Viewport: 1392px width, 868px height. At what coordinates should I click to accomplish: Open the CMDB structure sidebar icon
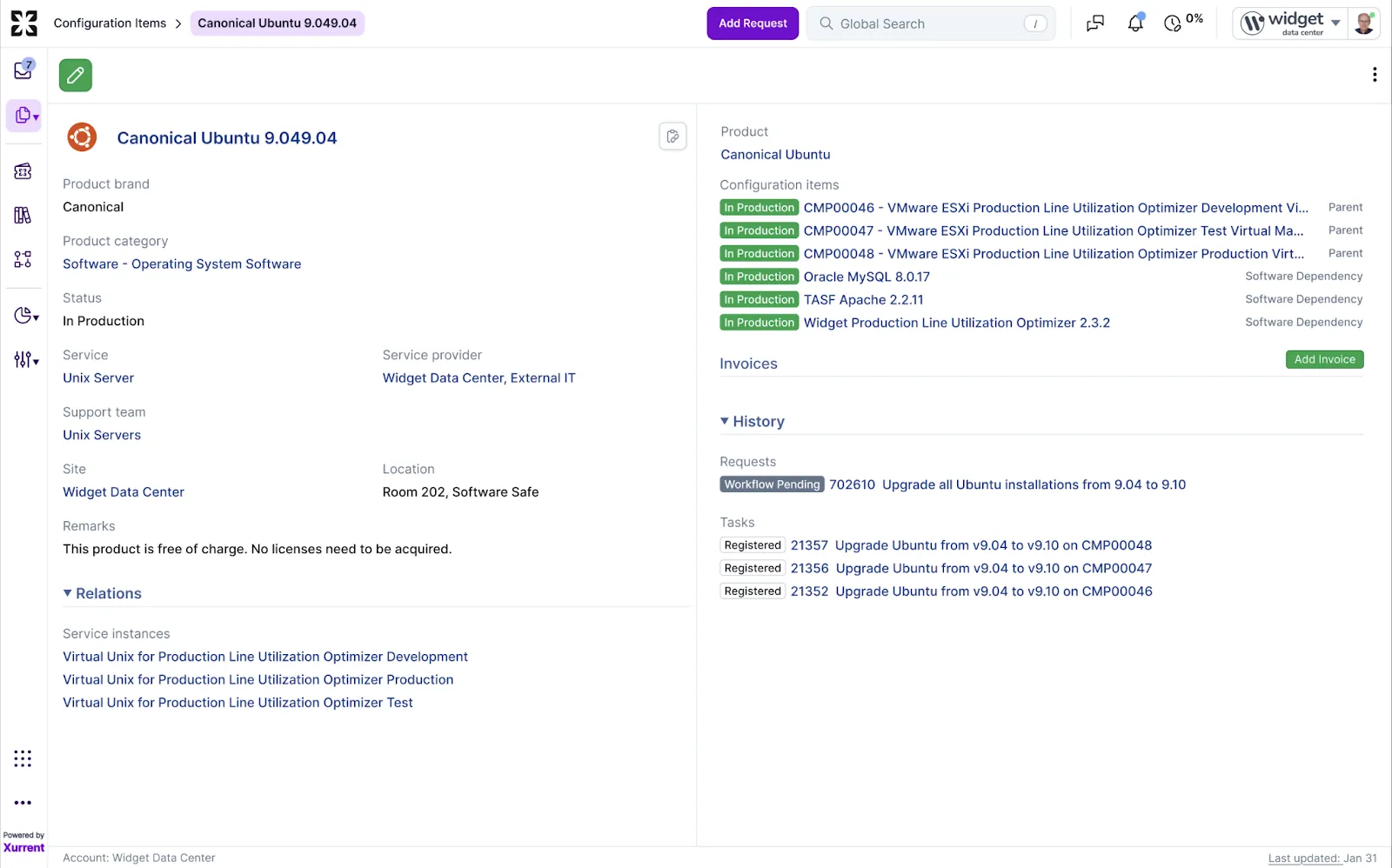point(23,259)
